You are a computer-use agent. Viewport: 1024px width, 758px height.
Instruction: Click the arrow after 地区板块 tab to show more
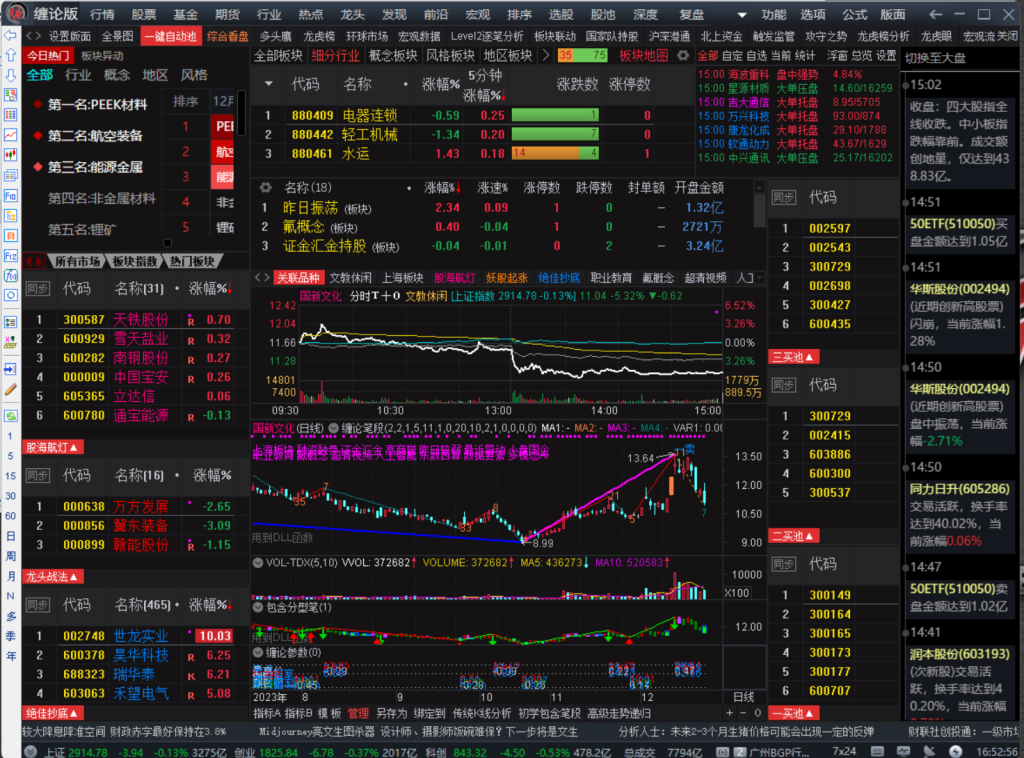pyautogui.click(x=546, y=55)
